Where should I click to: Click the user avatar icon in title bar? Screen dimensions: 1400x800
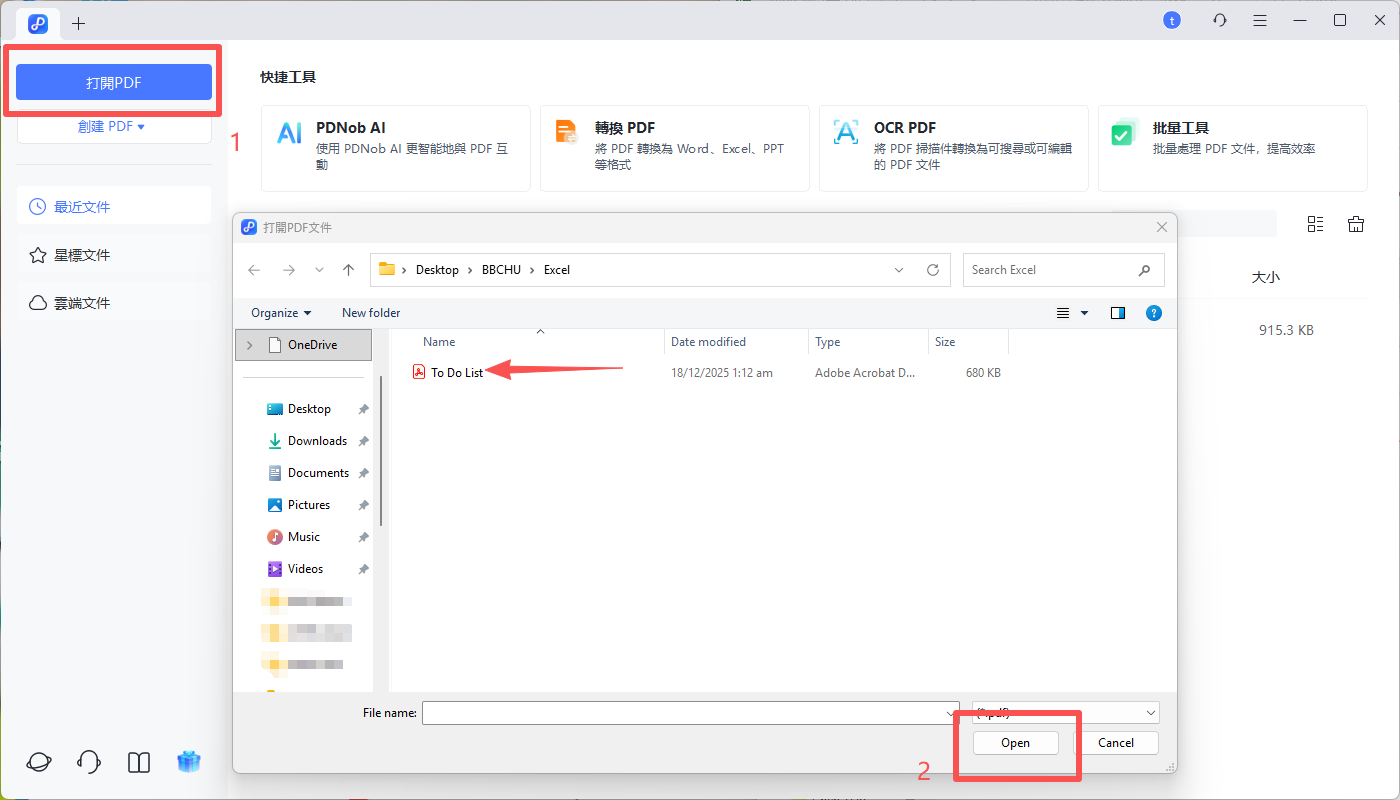1172,20
